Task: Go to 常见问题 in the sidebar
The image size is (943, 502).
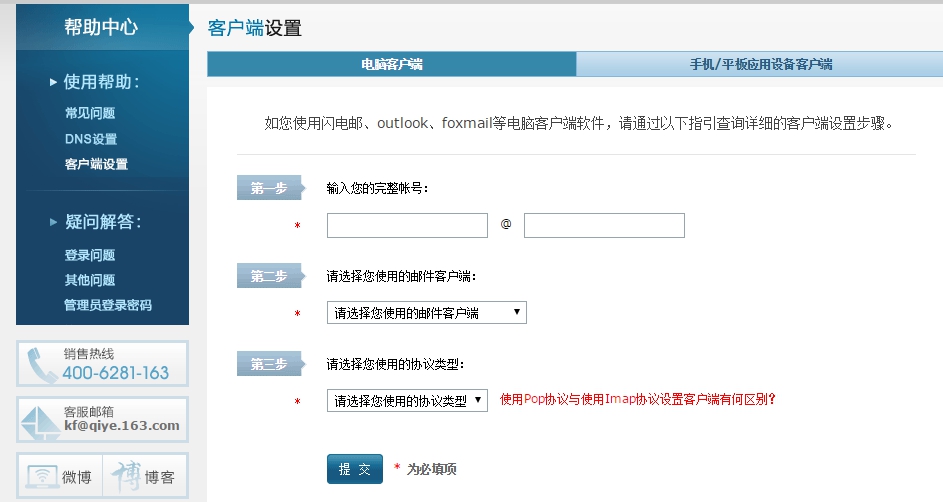Action: [x=90, y=114]
